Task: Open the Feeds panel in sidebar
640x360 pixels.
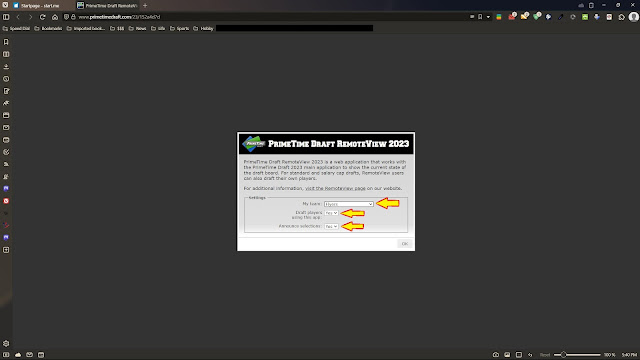Action: click(6, 164)
